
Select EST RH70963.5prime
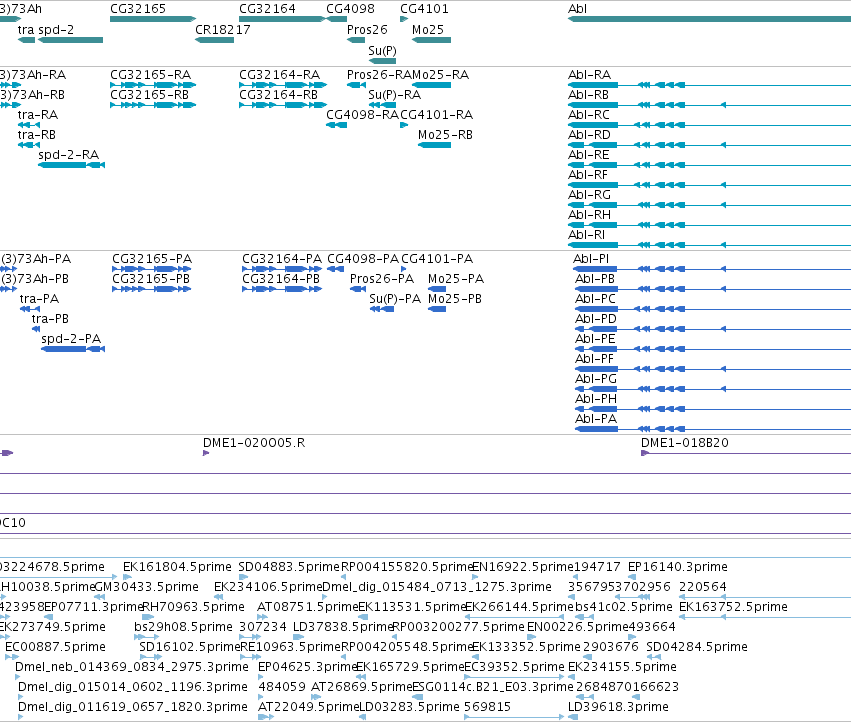(193, 607)
